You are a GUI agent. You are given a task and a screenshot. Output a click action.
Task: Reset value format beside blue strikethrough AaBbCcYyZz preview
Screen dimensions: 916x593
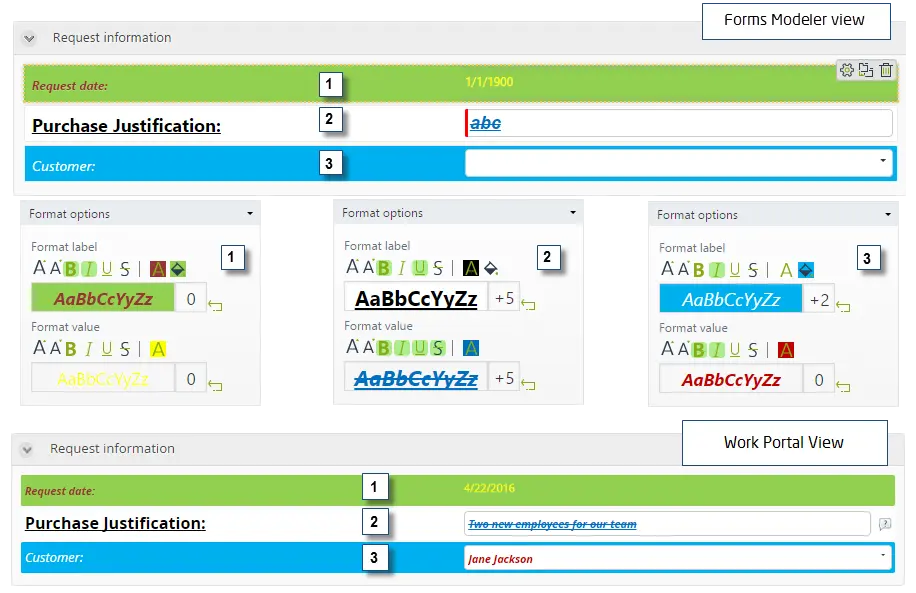pyautogui.click(x=529, y=384)
